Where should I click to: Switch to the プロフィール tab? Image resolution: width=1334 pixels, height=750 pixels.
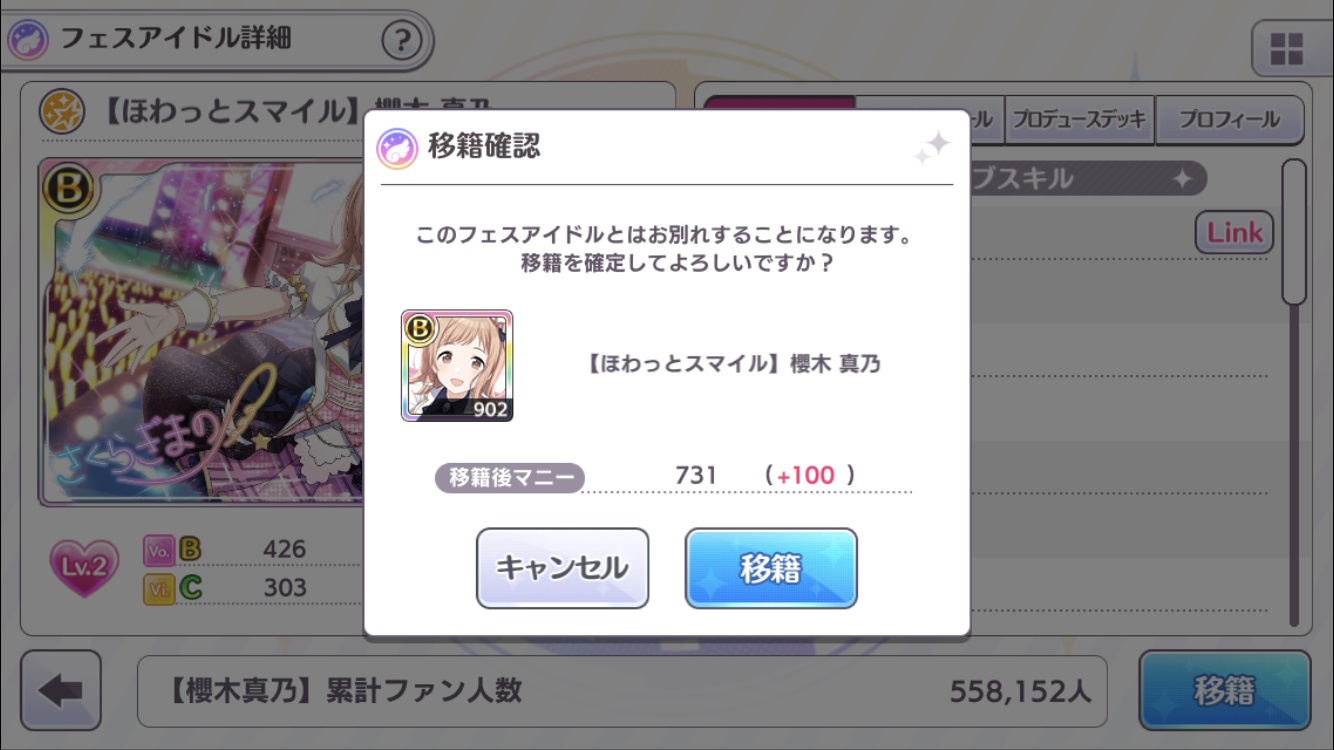coord(1229,119)
